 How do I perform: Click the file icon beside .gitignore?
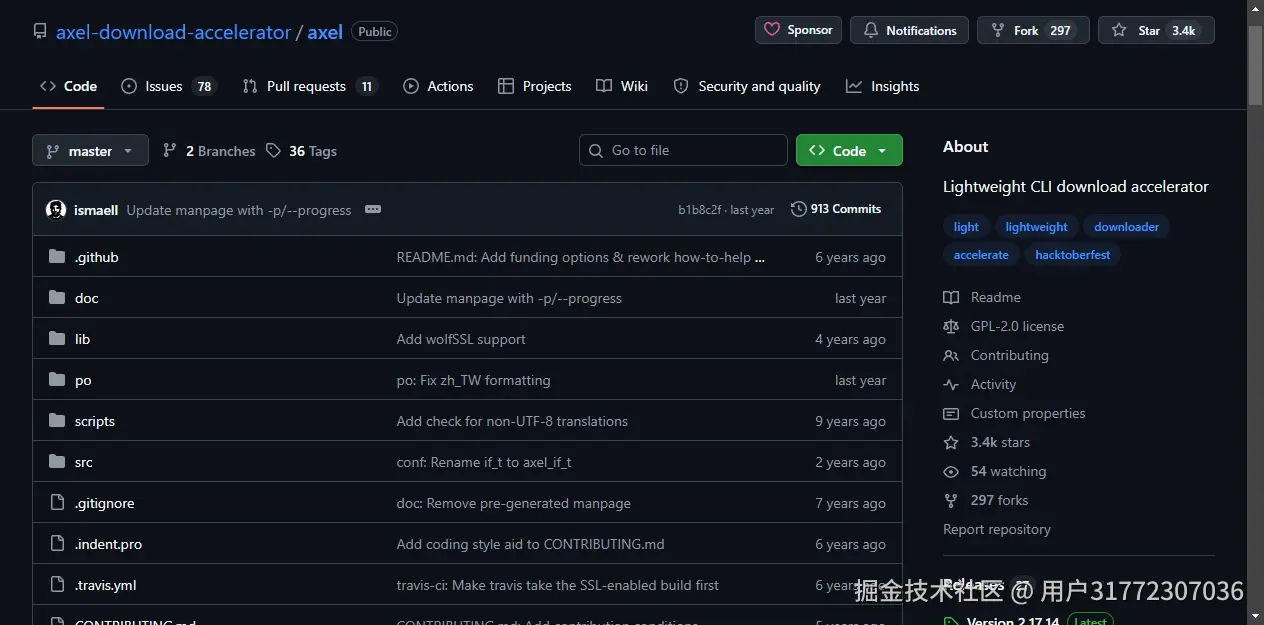(x=57, y=503)
